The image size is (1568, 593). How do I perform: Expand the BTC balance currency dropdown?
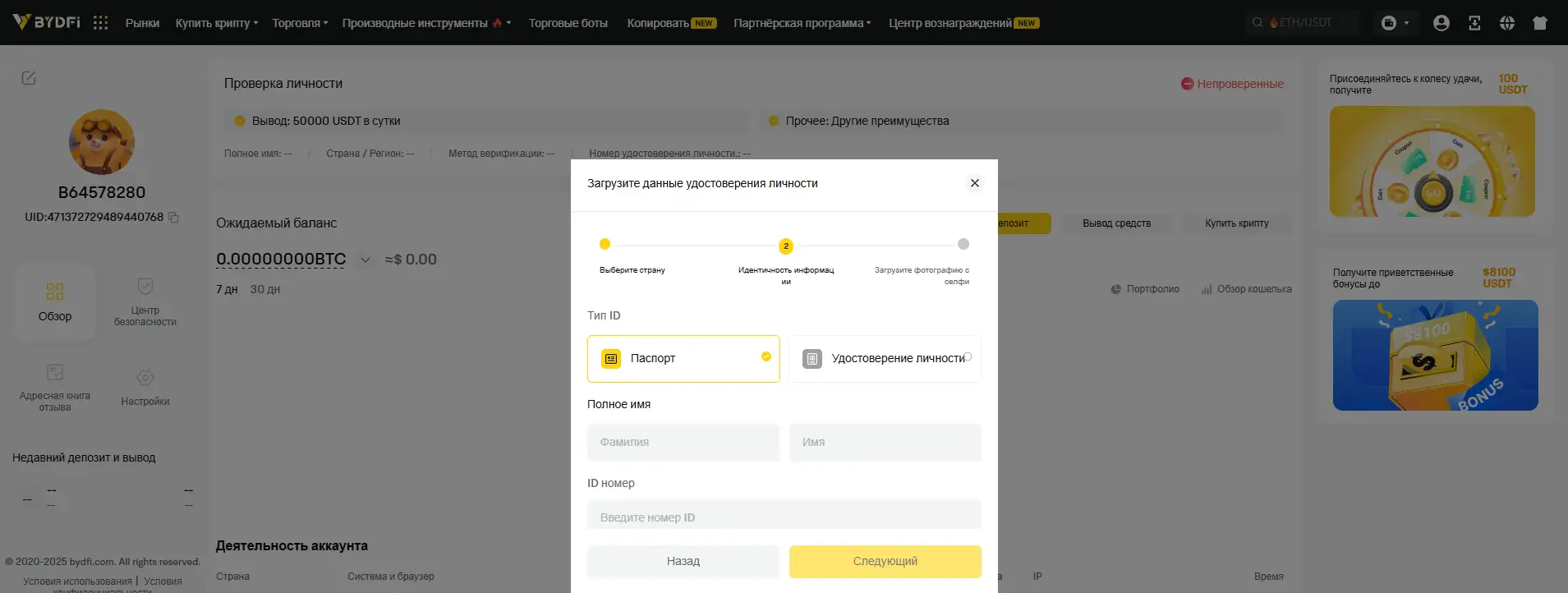pos(366,260)
